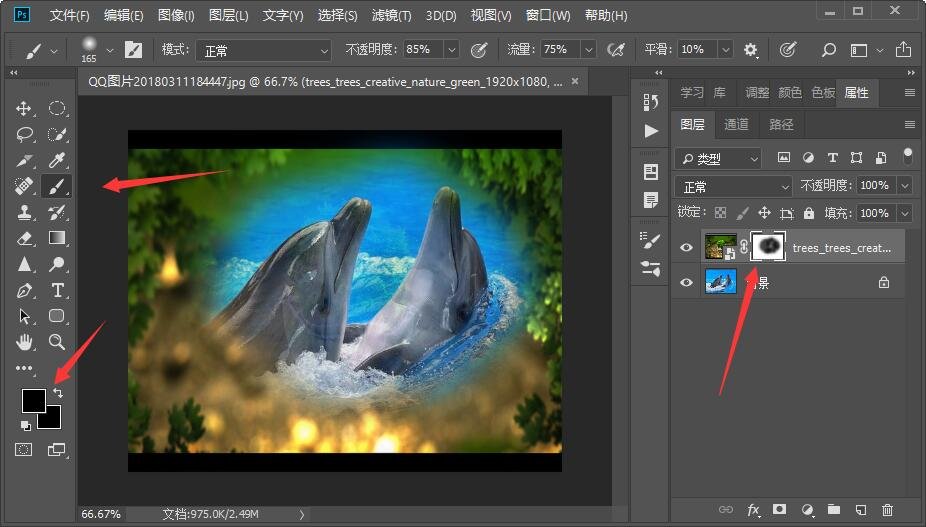Toggle lock image pixels

pos(742,213)
